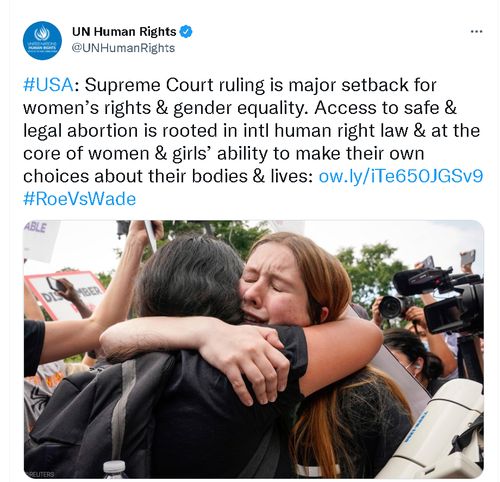This screenshot has height=482, width=500.
Task: Open the #USA hashtag
Action: tap(48, 85)
